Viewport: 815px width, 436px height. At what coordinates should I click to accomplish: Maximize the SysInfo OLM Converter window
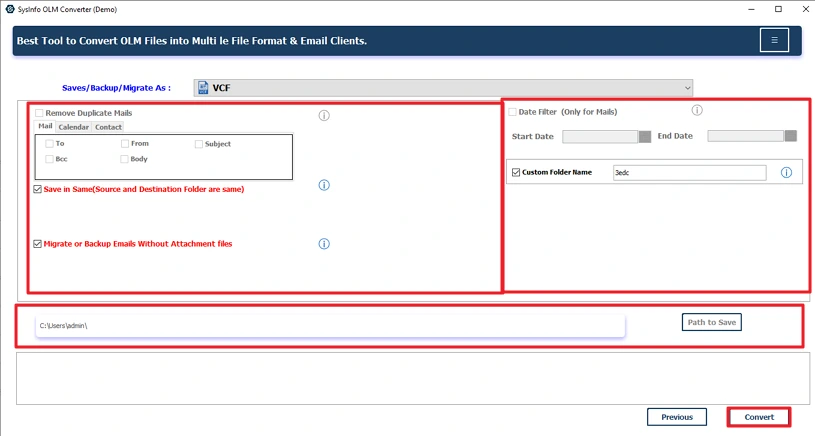click(x=778, y=9)
